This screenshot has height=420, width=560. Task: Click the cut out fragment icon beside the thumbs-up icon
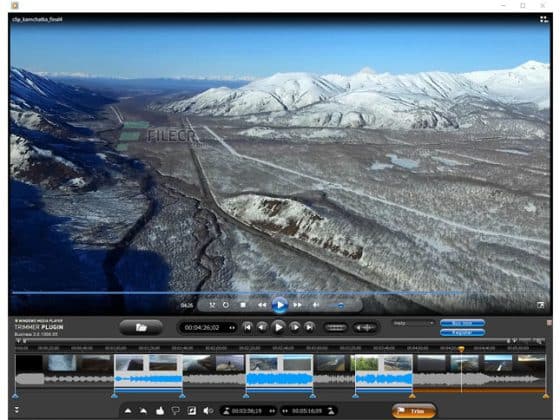[x=175, y=411]
